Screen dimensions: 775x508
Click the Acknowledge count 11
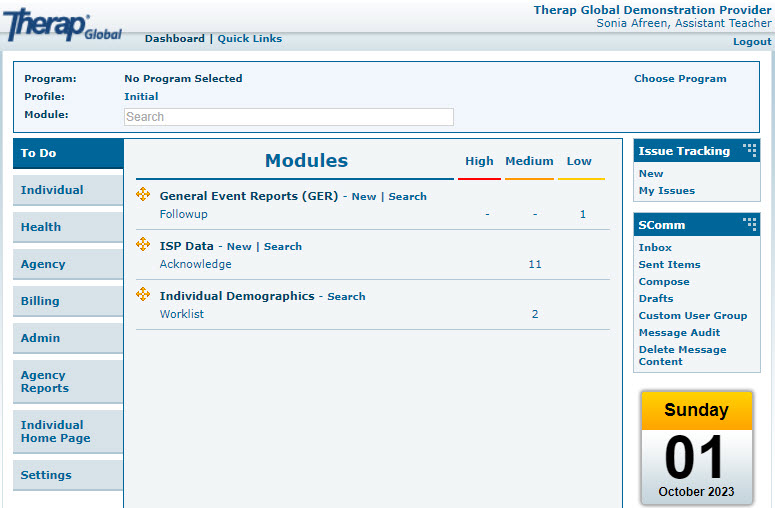(x=535, y=264)
